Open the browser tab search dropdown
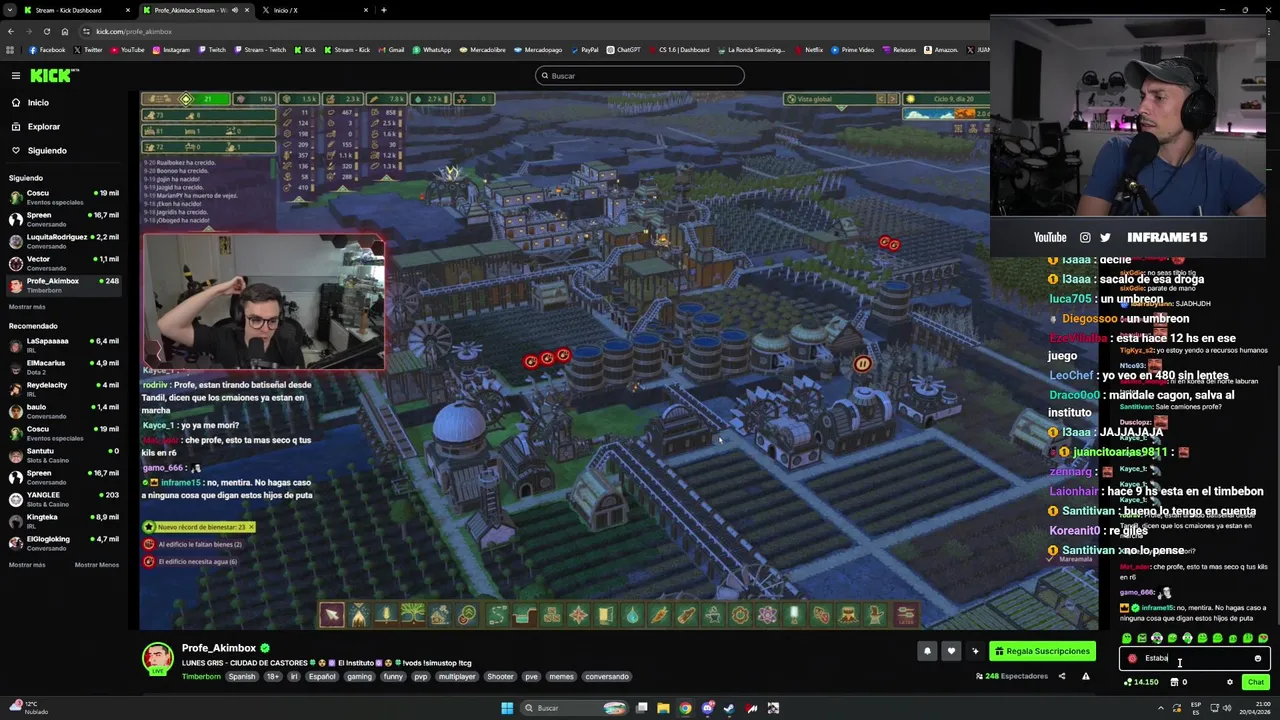The image size is (1280, 720). click(x=9, y=10)
